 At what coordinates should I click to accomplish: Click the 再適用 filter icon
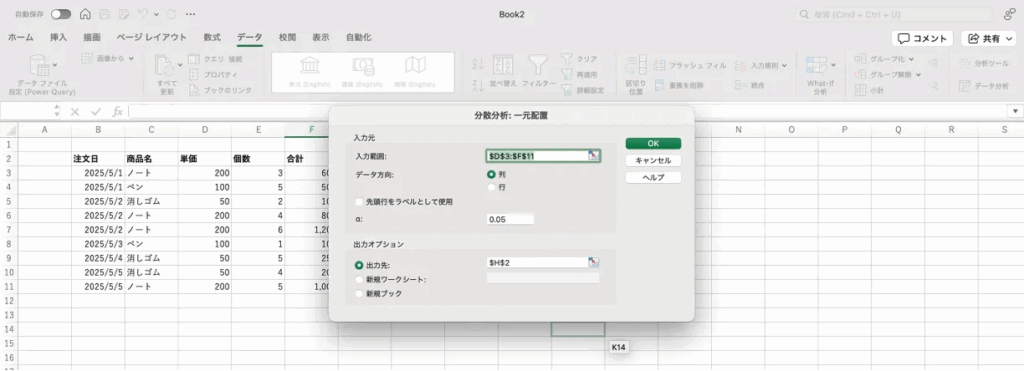pyautogui.click(x=567, y=74)
